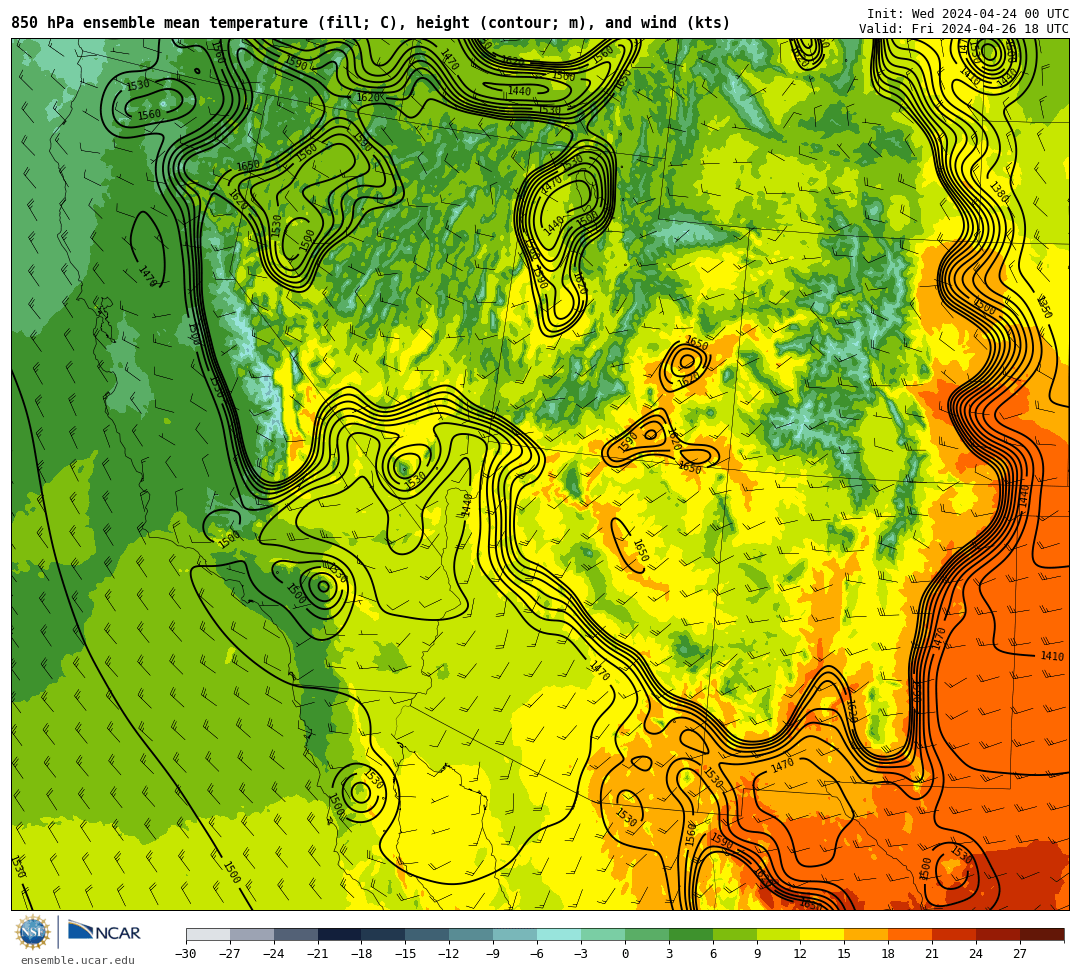Select the Init: Wed 2024-04-24 00 UTC text

[968, 14]
